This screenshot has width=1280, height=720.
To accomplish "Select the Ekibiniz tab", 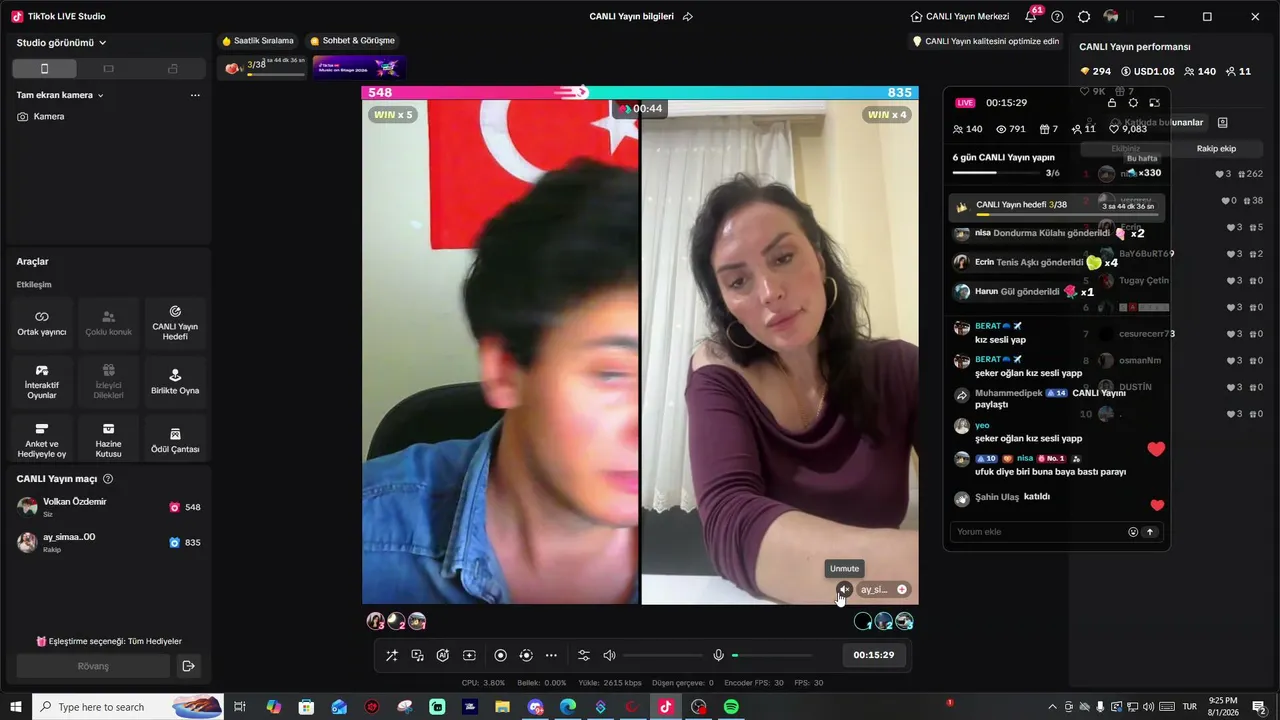I will point(1126,149).
